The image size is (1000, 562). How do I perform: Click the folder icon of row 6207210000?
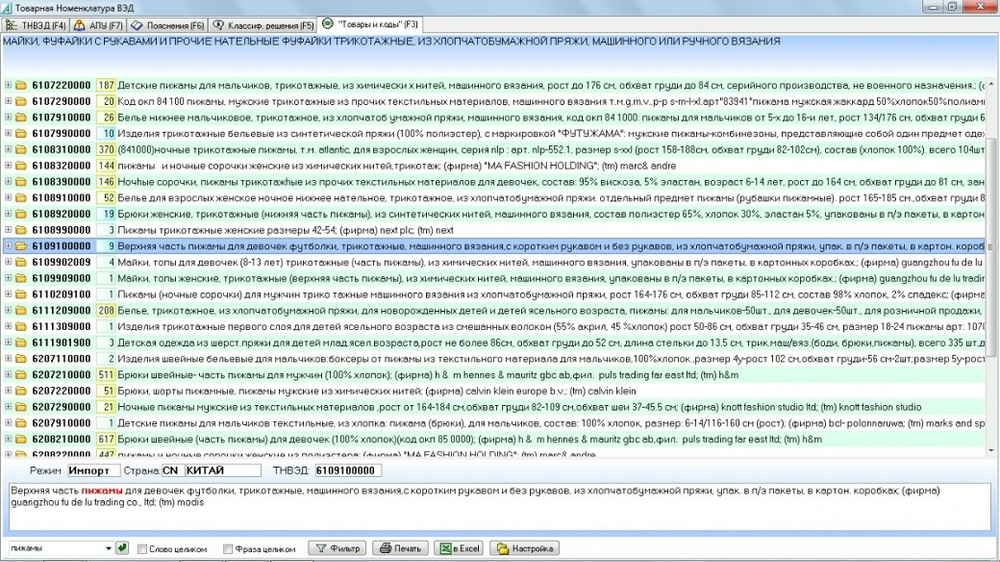tap(21, 375)
